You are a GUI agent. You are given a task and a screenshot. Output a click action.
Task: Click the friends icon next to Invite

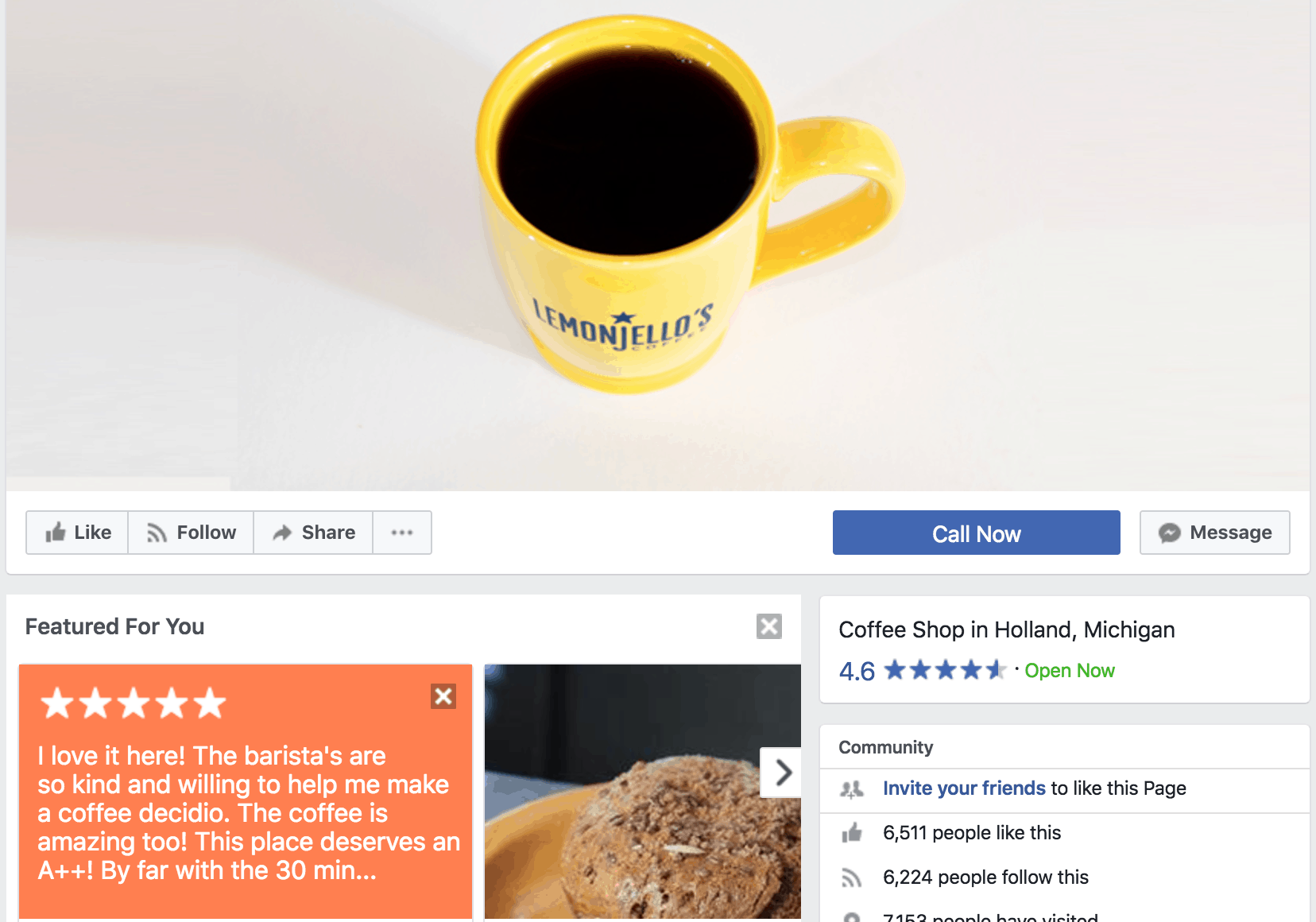(852, 788)
